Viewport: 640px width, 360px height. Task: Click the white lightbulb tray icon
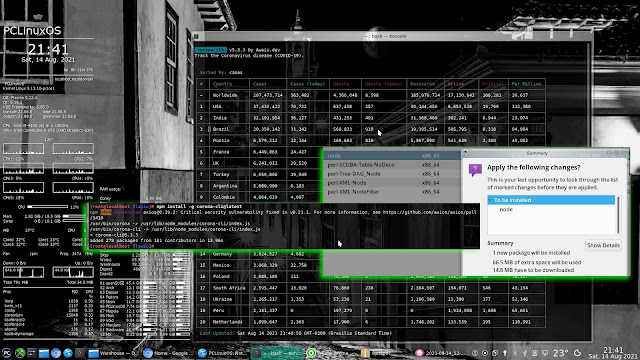pyautogui.click(x=505, y=353)
